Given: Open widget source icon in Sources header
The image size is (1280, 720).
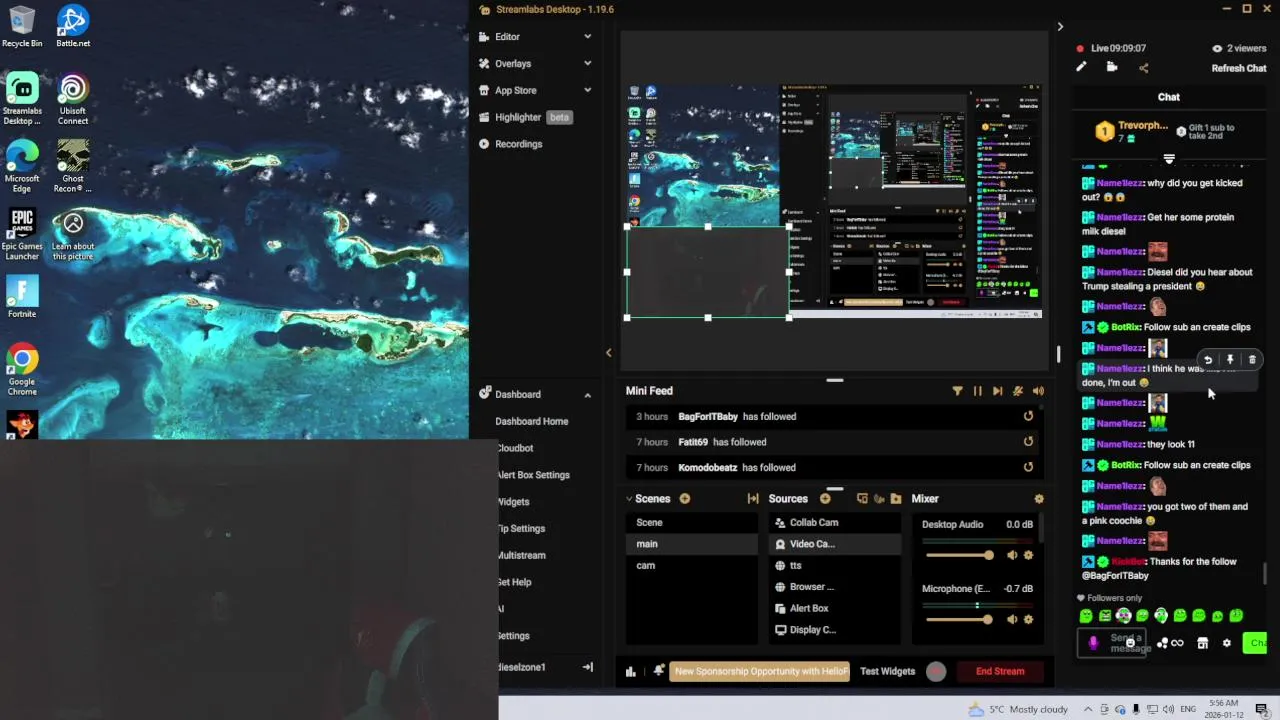Looking at the screenshot, I should (x=862, y=498).
